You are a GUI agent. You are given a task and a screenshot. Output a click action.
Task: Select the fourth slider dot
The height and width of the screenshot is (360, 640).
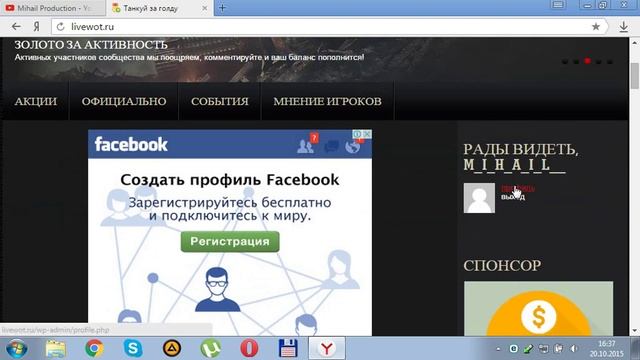click(598, 62)
